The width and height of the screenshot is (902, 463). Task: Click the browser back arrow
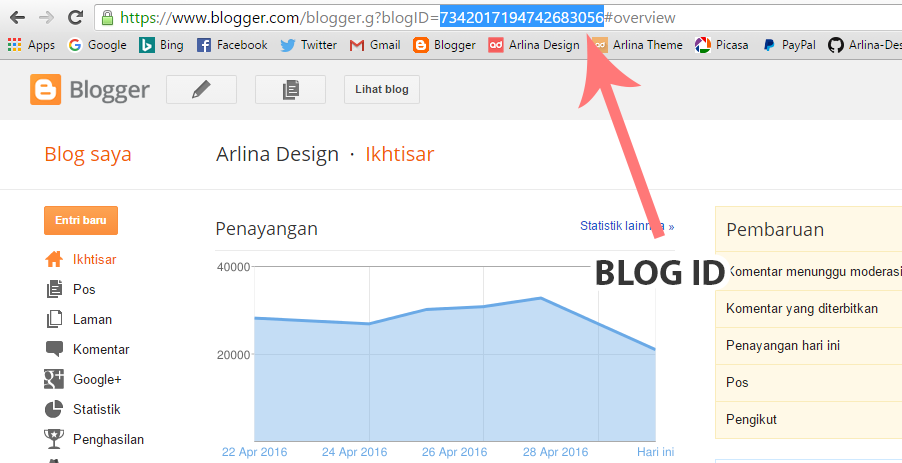[x=18, y=18]
